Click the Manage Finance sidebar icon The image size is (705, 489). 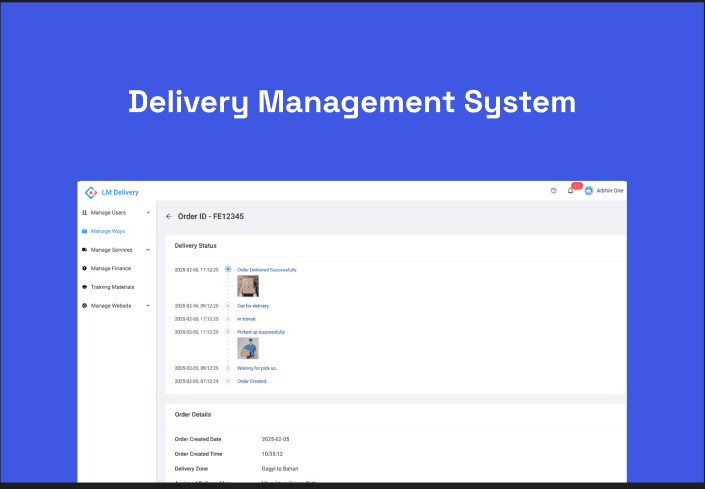click(x=84, y=268)
